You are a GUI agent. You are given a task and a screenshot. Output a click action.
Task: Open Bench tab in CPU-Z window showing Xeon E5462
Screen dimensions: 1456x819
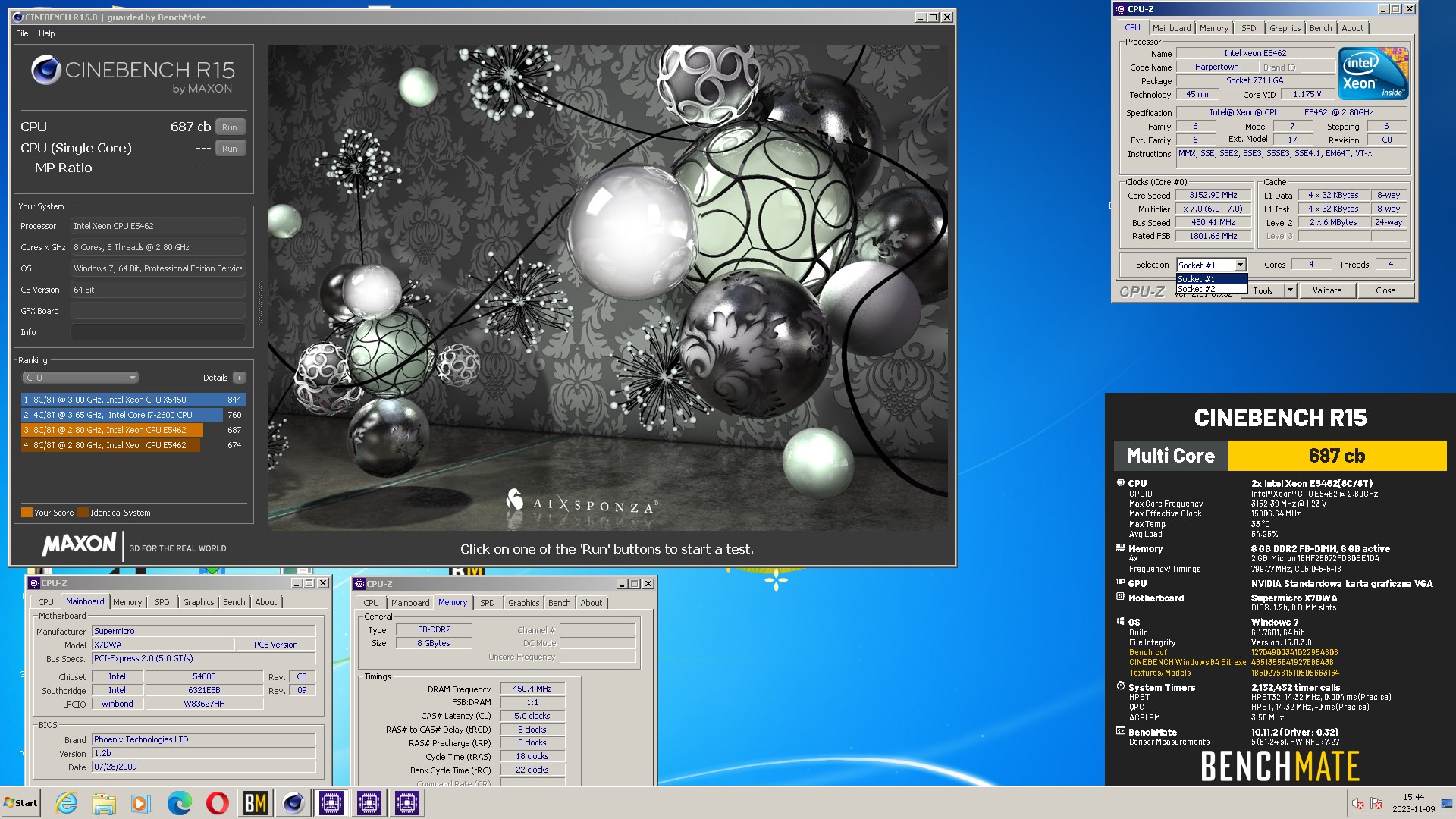click(1320, 28)
